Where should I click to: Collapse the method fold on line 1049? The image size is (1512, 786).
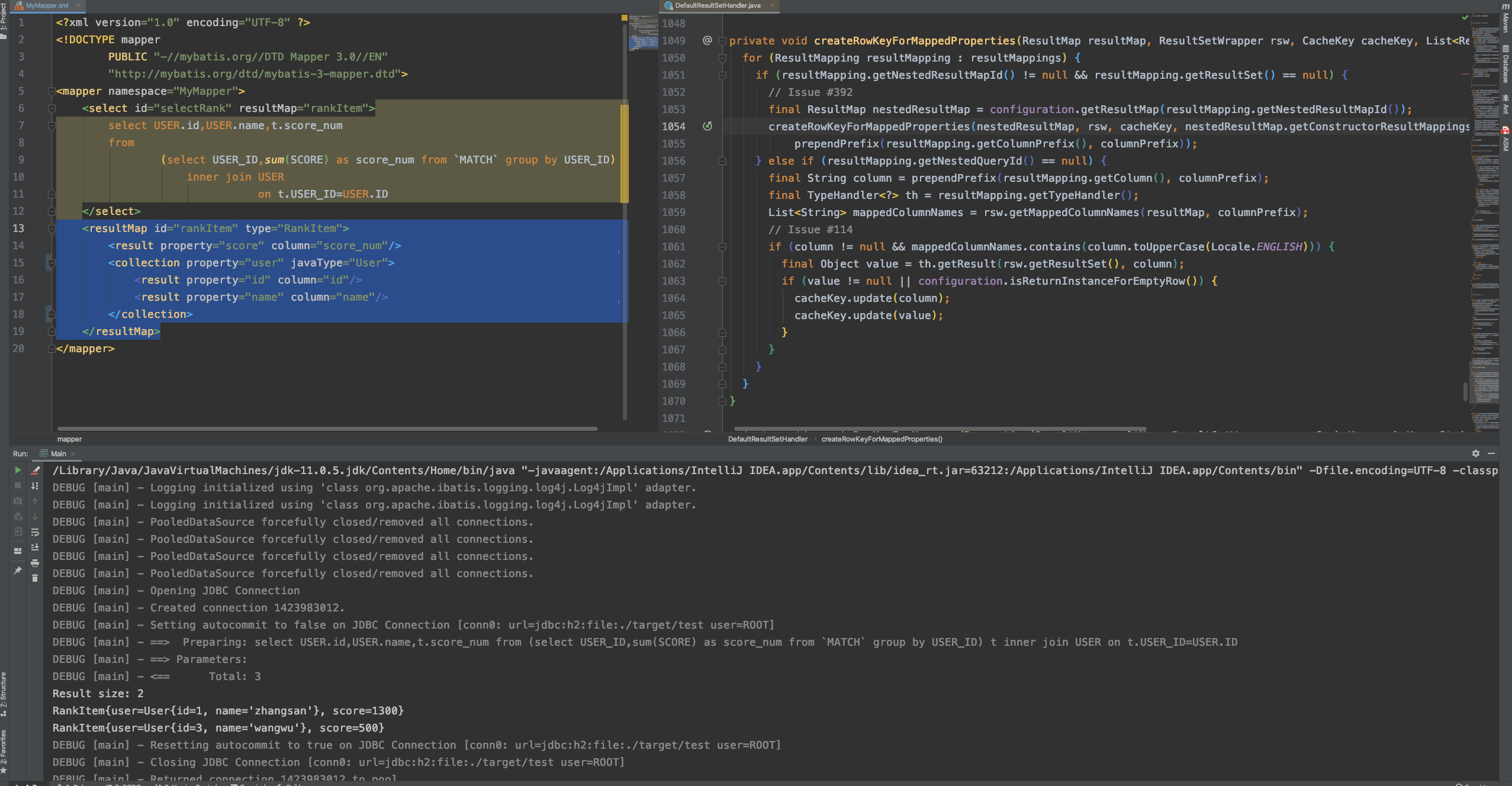pos(722,41)
